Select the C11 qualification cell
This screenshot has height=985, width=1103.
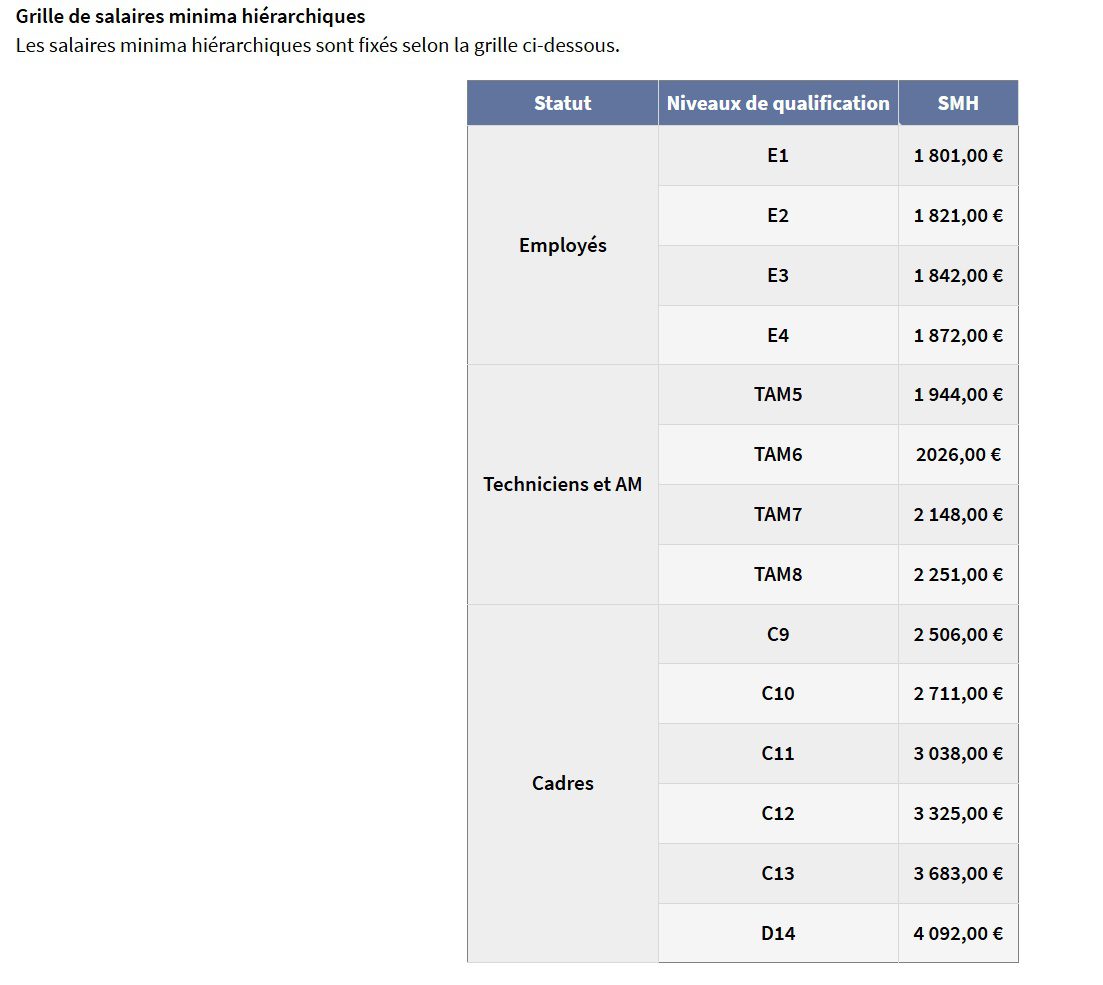pos(778,754)
